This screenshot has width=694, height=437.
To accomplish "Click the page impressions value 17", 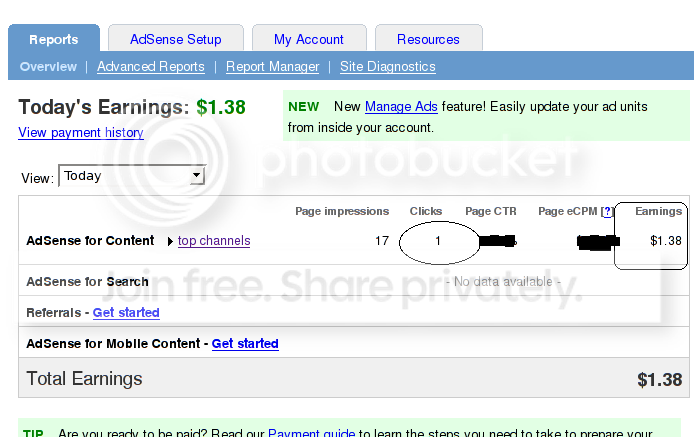I will pyautogui.click(x=382, y=241).
